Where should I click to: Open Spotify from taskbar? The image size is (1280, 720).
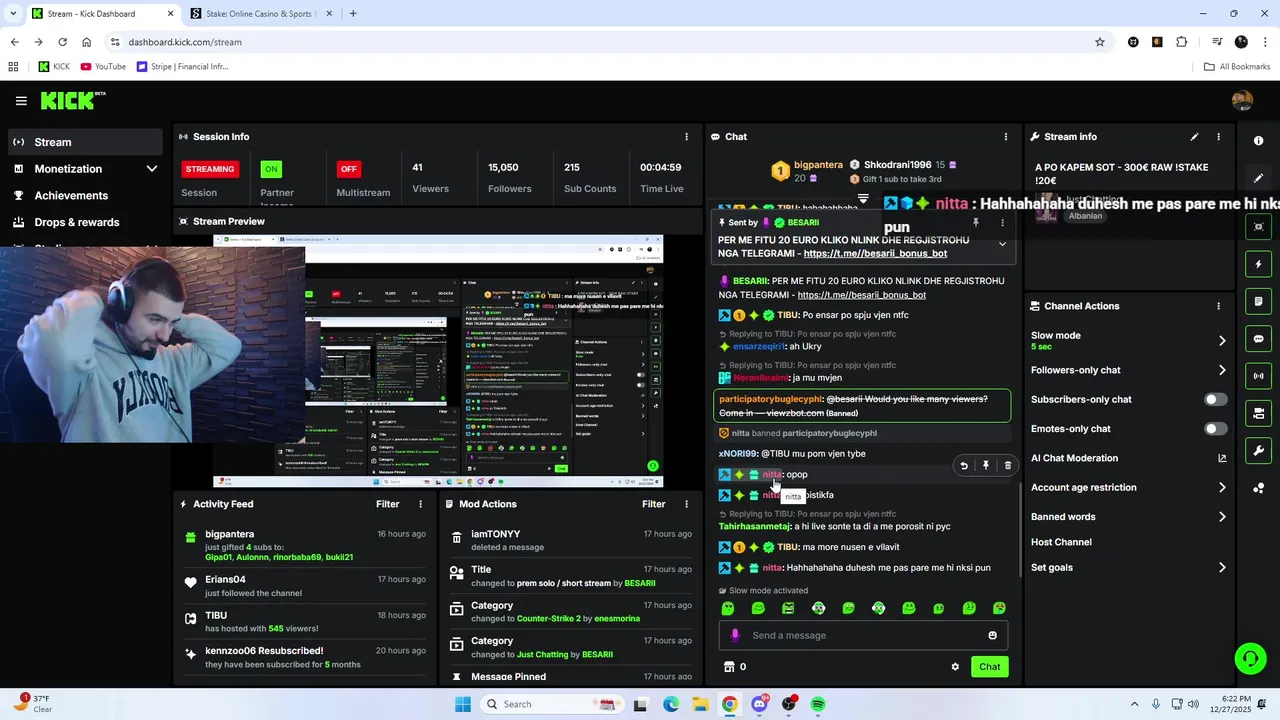(818, 704)
